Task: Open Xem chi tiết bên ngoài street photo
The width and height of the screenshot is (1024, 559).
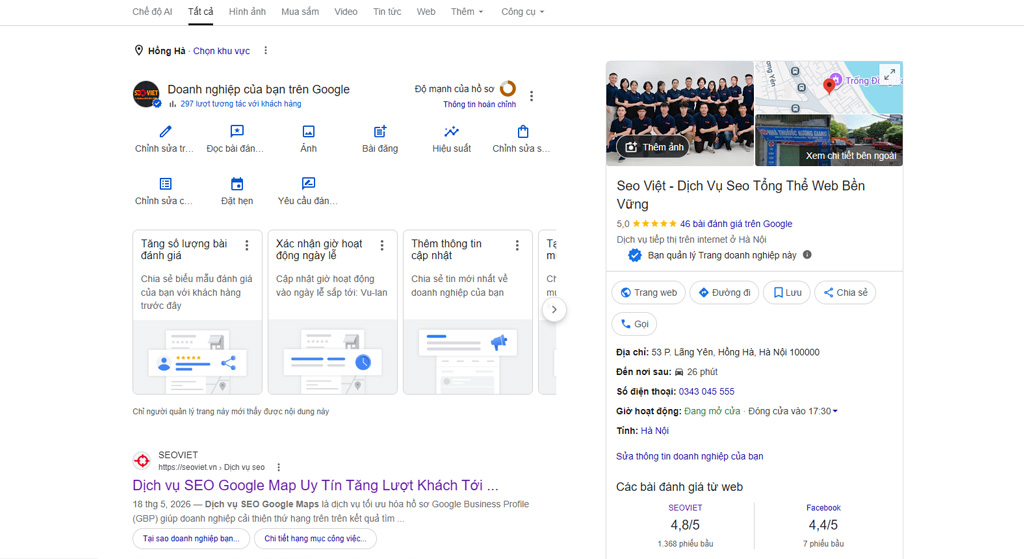Action: [829, 140]
